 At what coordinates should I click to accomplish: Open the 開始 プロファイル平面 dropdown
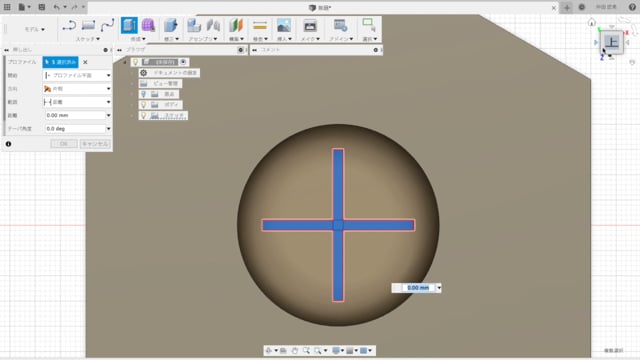77,76
